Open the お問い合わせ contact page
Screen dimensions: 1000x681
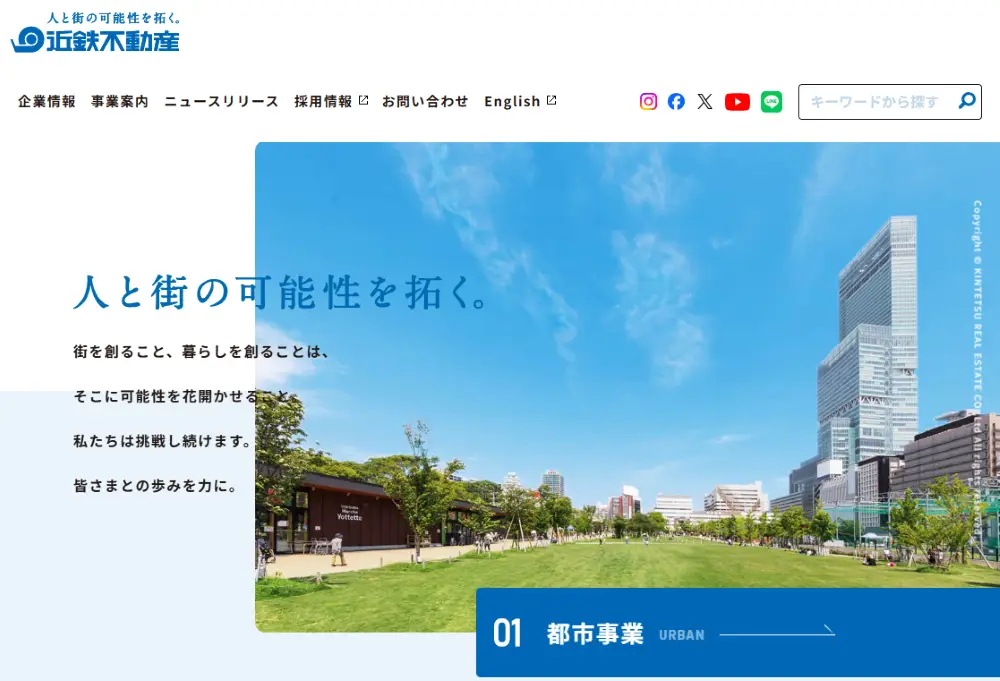point(425,101)
